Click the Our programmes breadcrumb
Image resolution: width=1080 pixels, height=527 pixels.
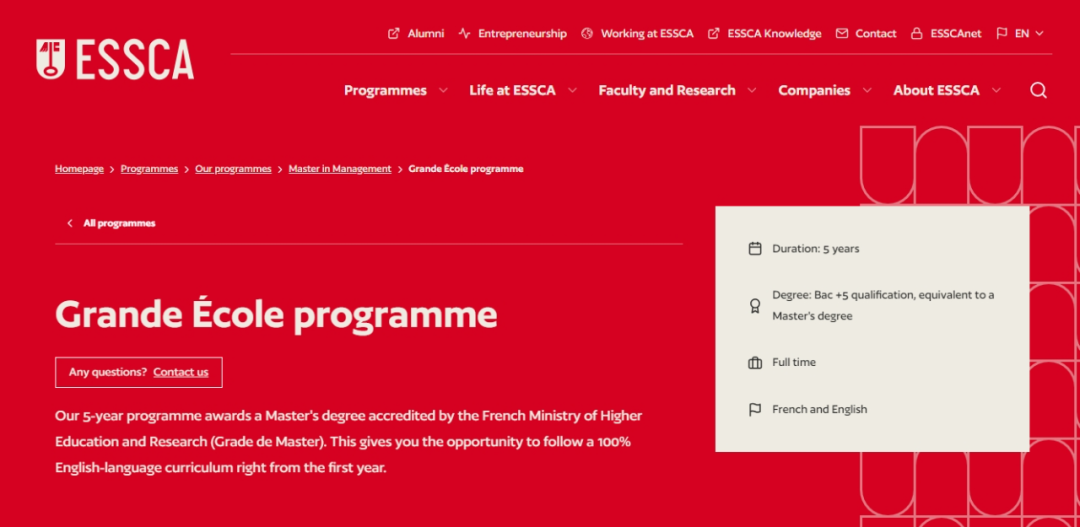click(233, 169)
